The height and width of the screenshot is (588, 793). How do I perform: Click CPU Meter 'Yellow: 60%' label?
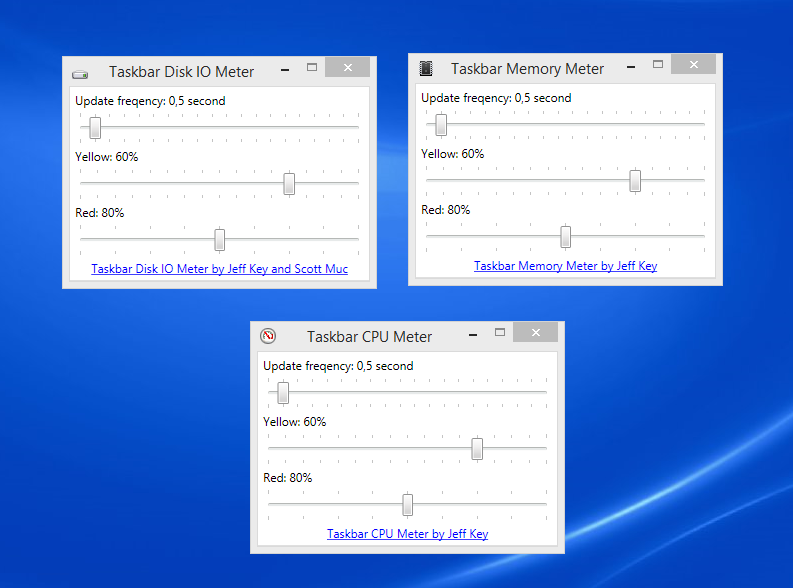click(295, 422)
